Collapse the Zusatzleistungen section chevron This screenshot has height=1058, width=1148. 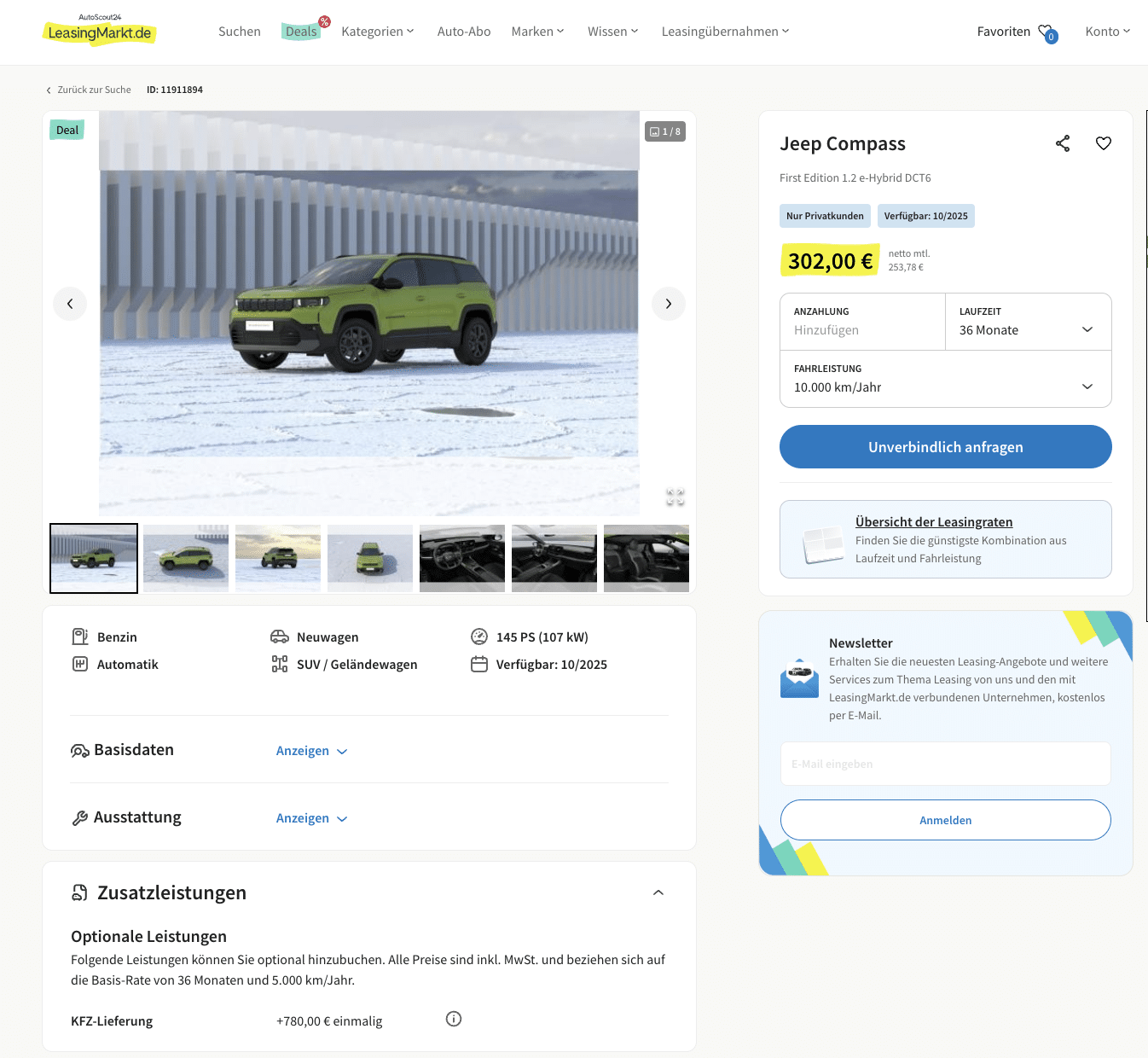click(658, 892)
